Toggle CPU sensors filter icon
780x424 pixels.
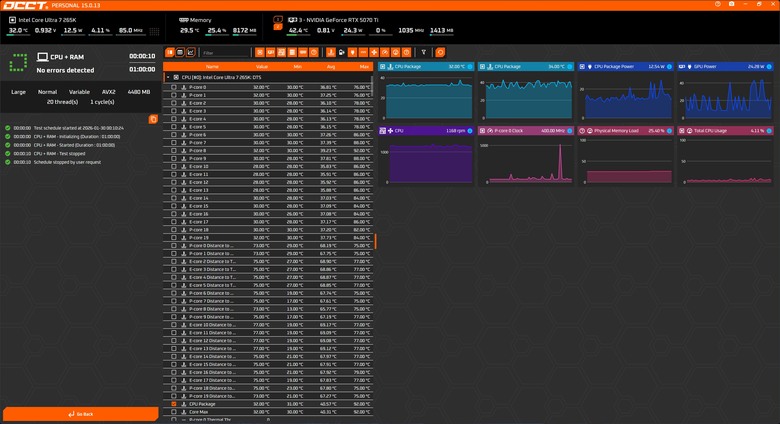click(260, 52)
